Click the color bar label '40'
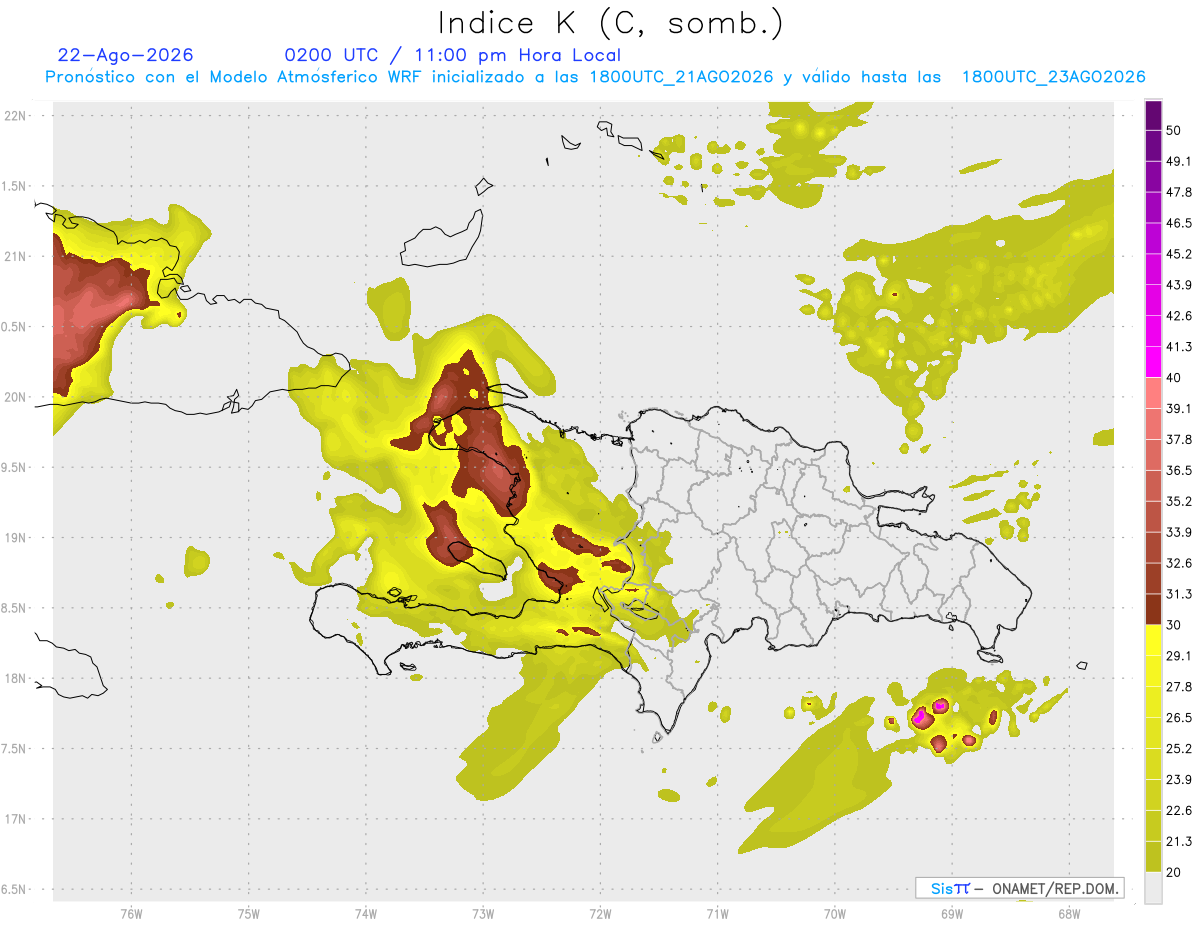Screen dimensions: 1200x927 point(1175,378)
